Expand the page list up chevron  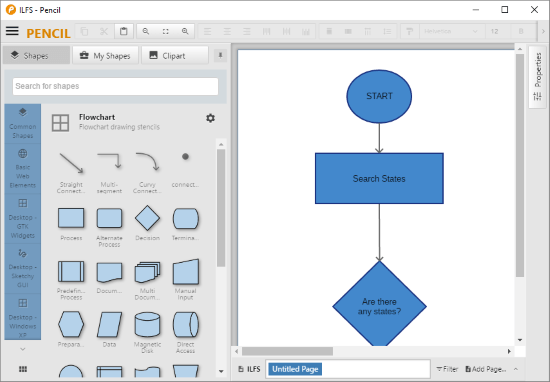(x=516, y=369)
